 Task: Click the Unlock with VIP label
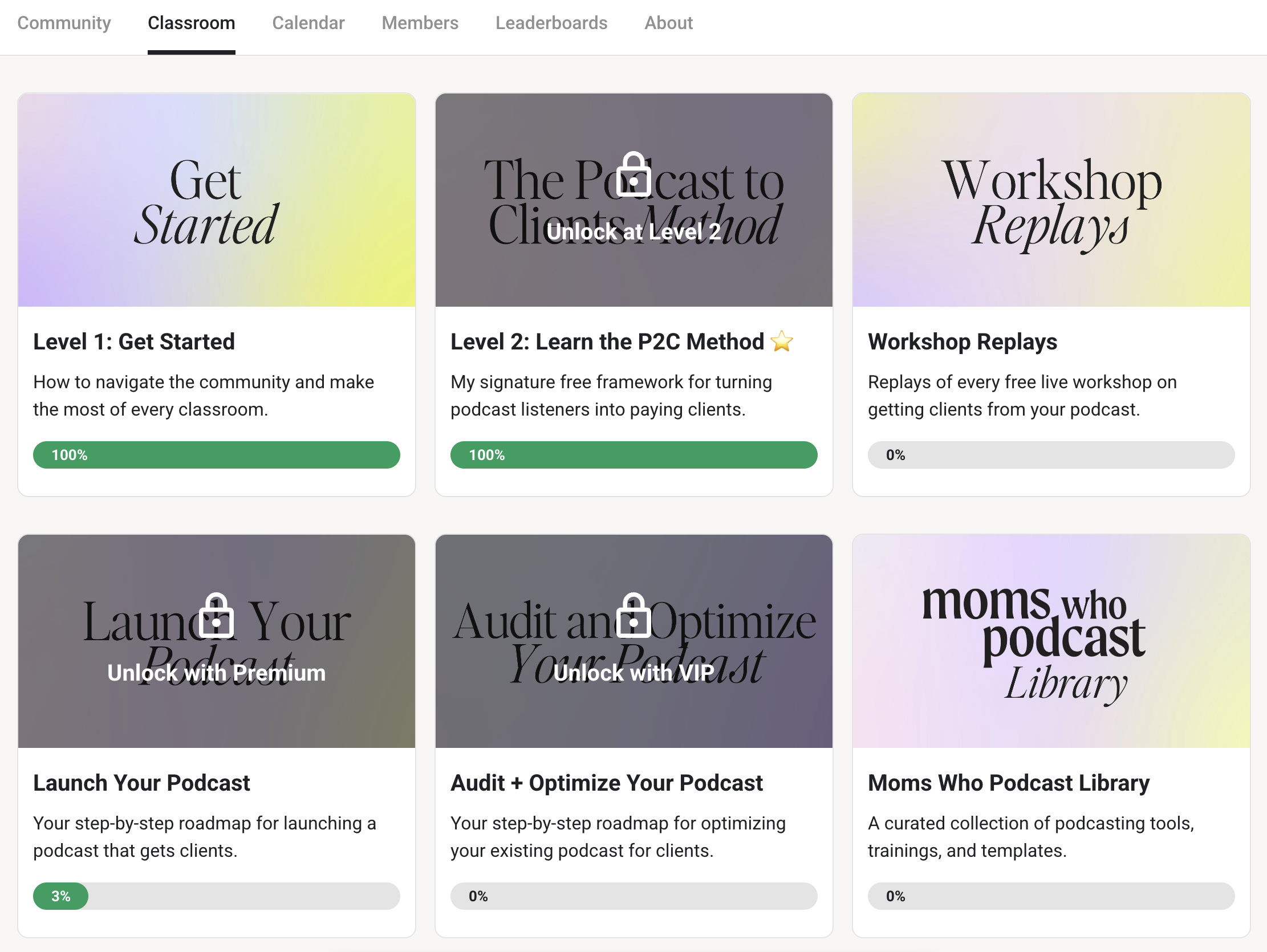633,673
